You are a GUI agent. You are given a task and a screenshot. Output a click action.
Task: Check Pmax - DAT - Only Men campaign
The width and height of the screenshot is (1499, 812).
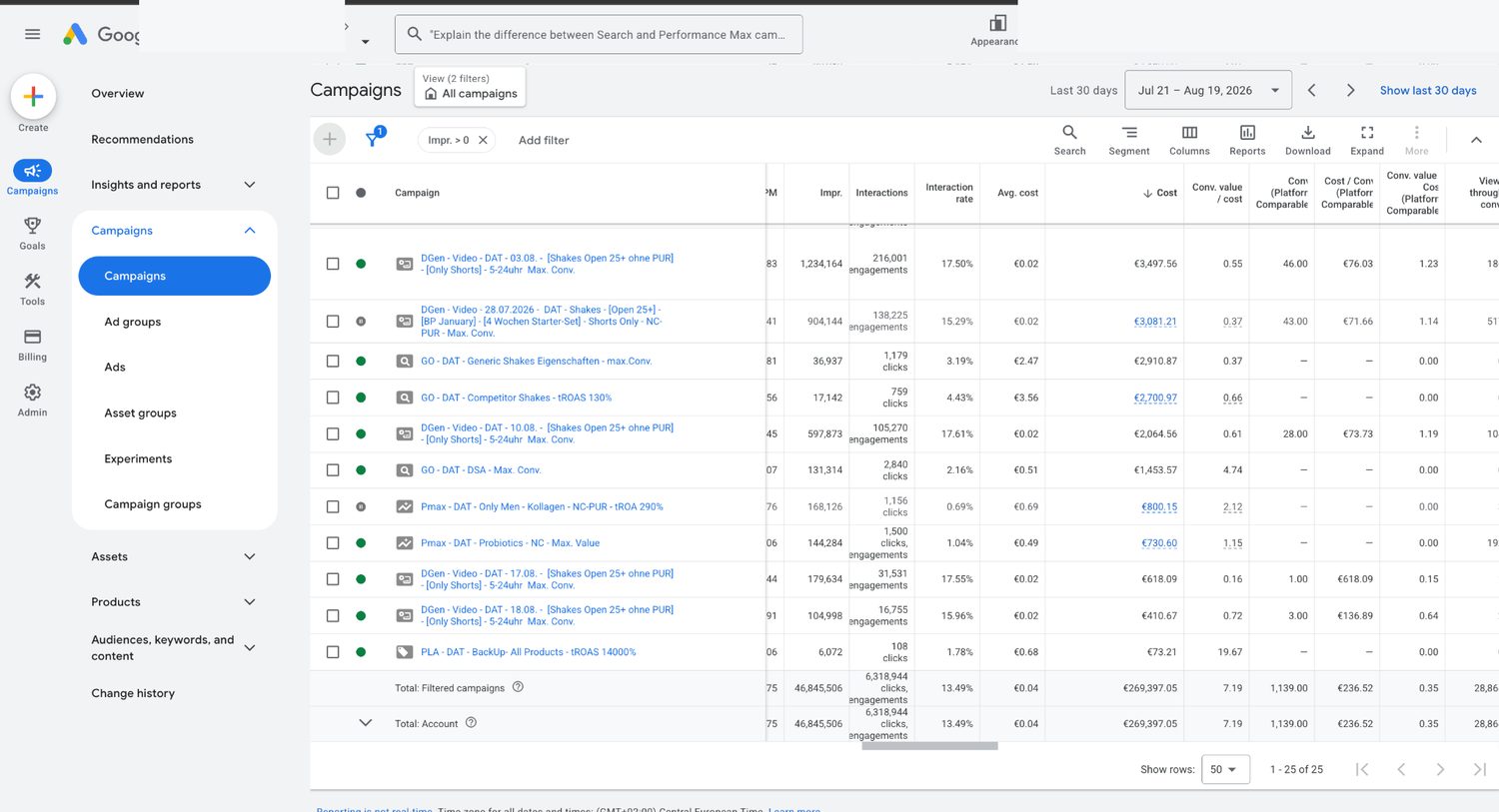coord(333,506)
